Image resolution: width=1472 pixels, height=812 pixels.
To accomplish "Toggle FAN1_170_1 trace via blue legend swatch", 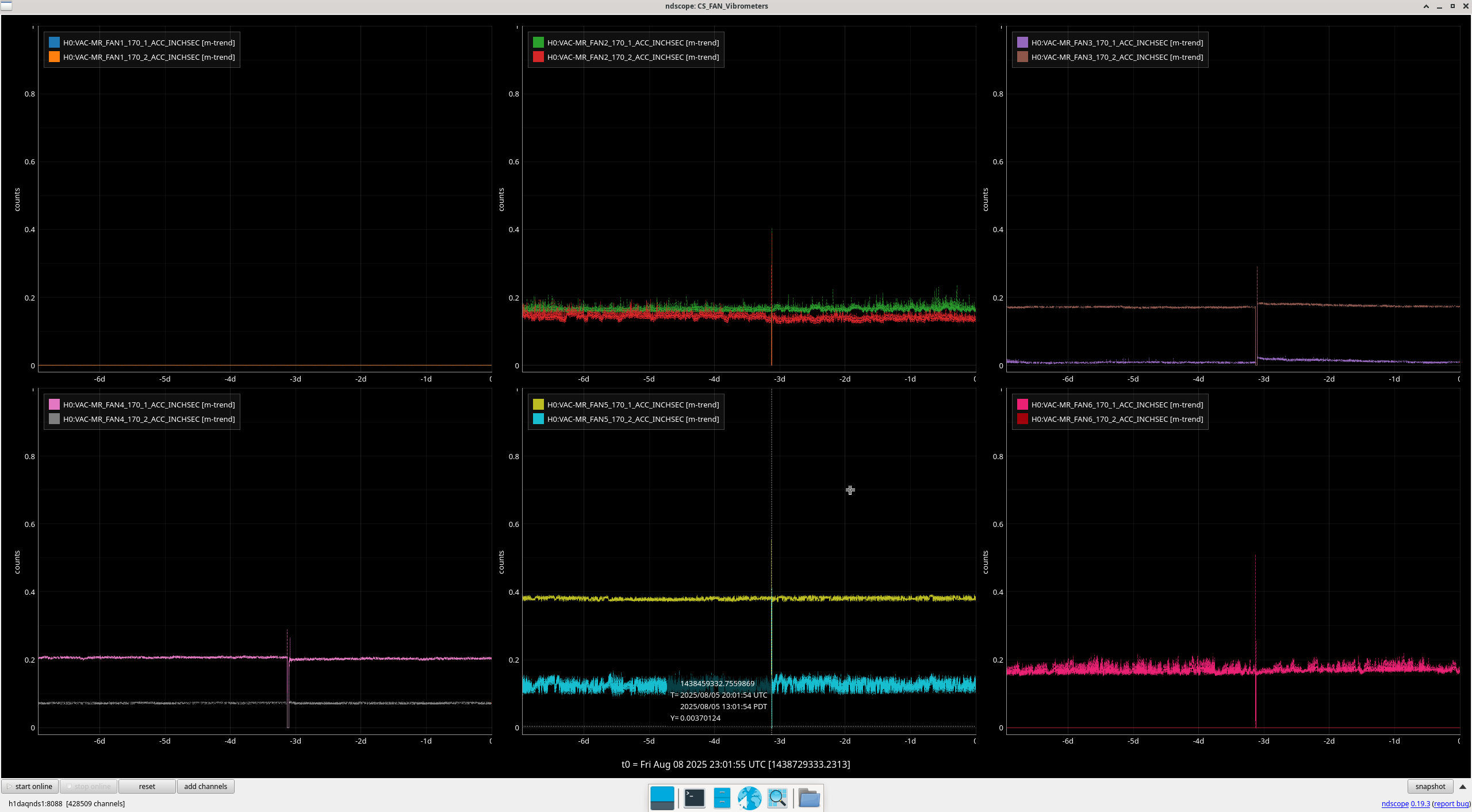I will pyautogui.click(x=54, y=43).
